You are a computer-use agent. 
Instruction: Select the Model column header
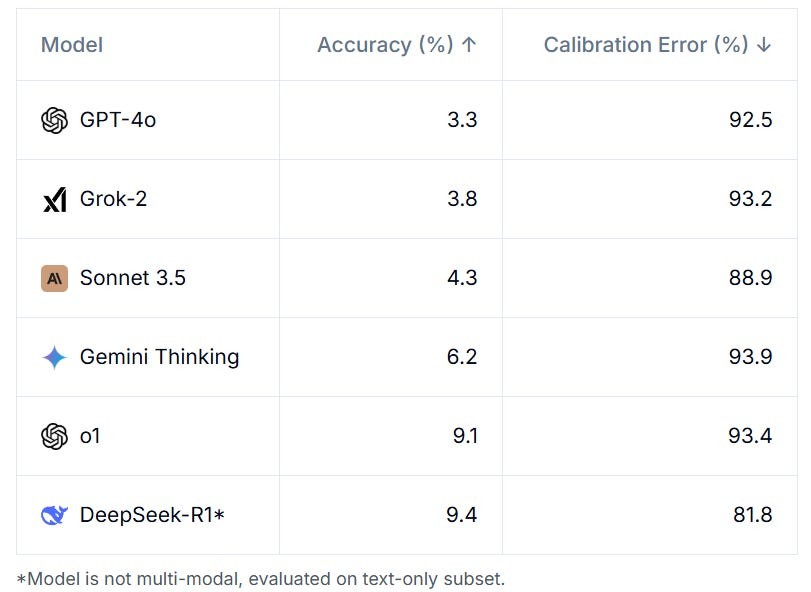coord(72,45)
